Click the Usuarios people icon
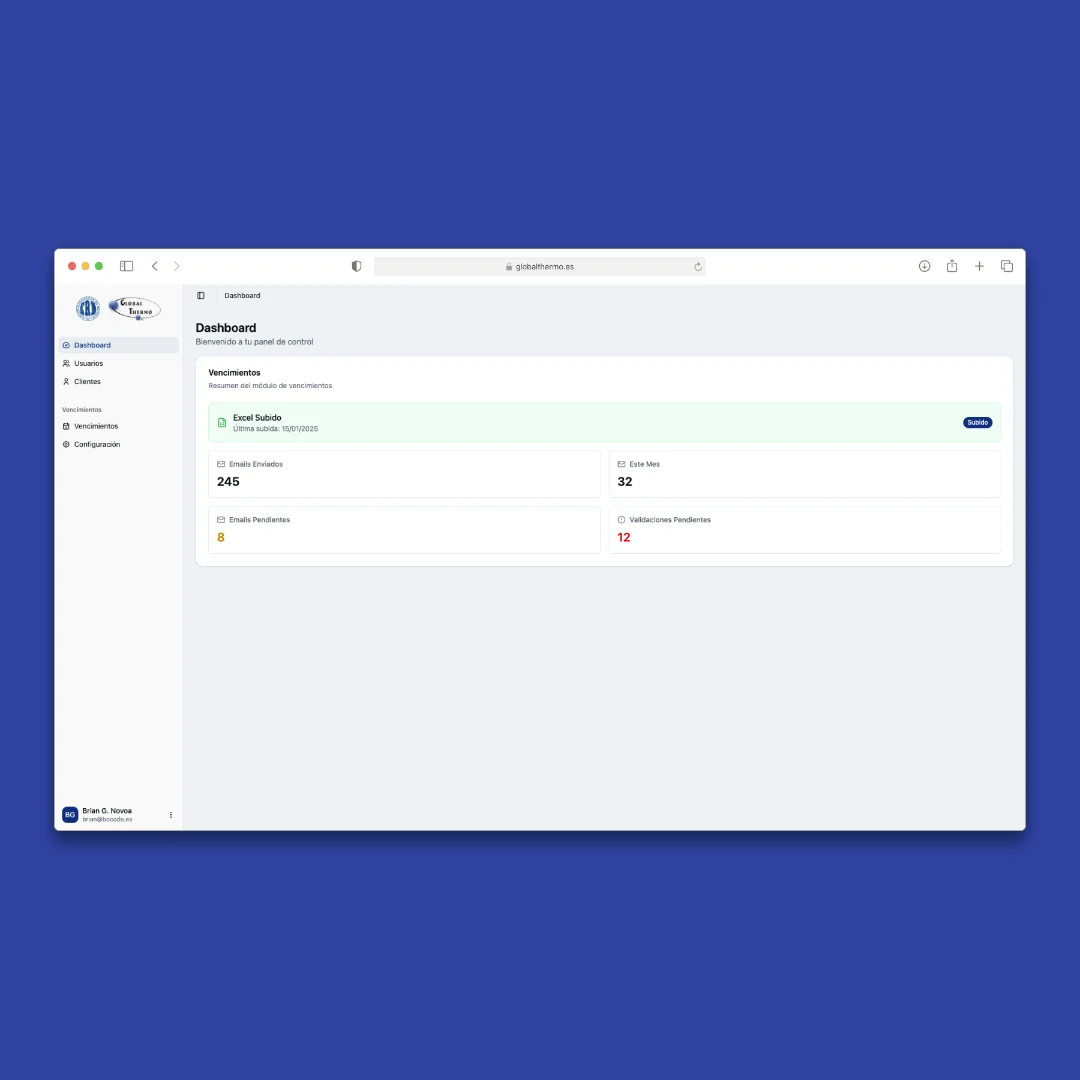1080x1080 pixels. pos(66,363)
